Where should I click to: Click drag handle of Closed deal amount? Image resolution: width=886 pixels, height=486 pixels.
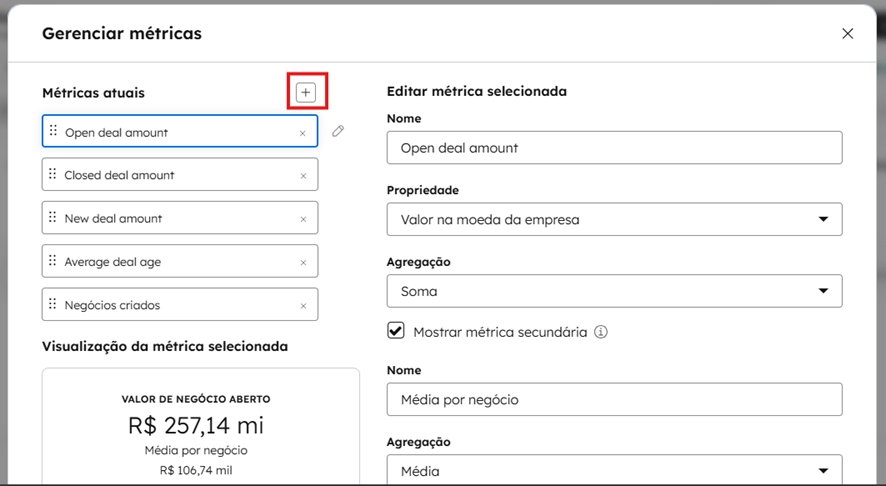point(52,175)
